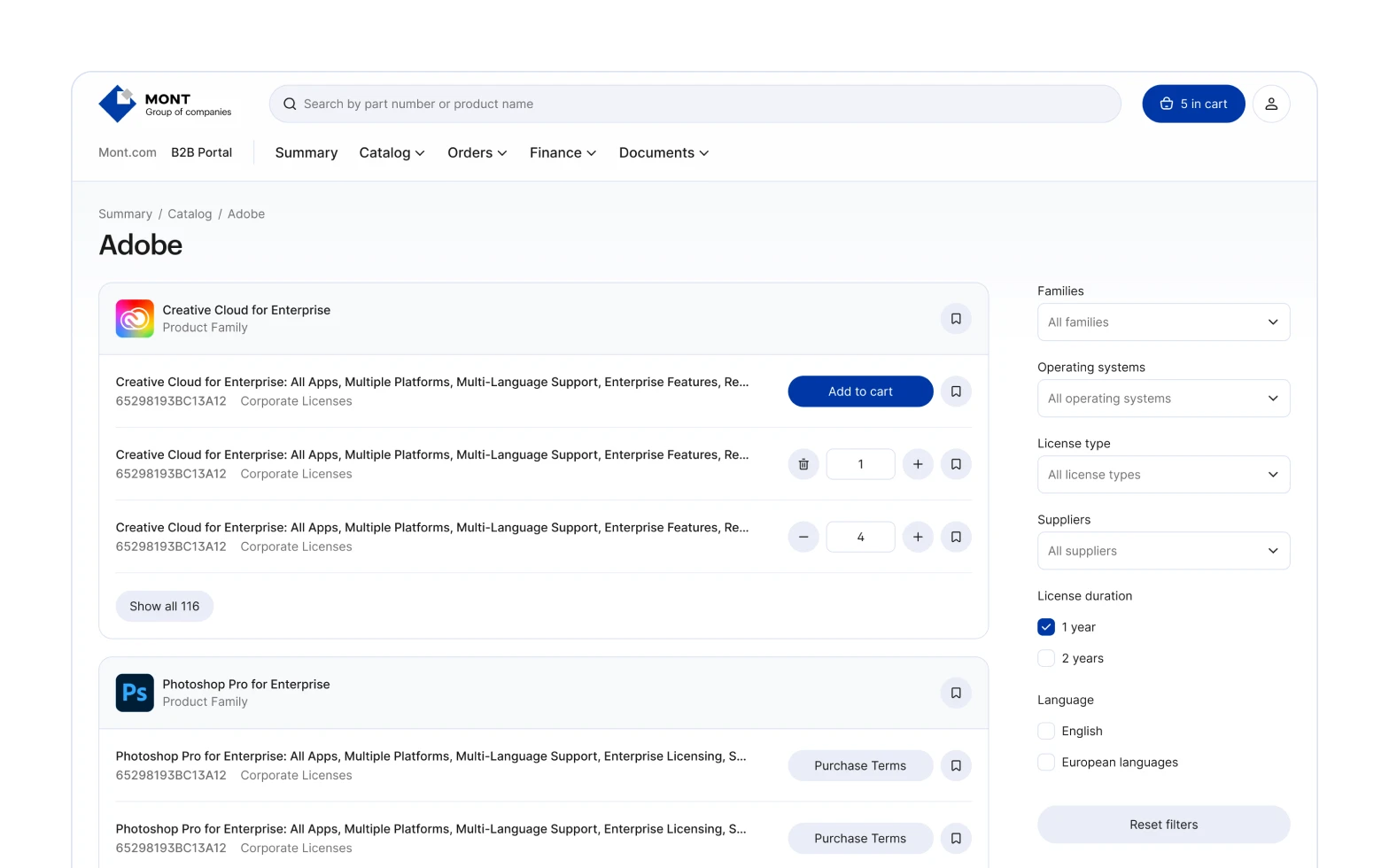Screen dimensions: 1389x868
Task: Check the European languages filter
Action: (1046, 762)
